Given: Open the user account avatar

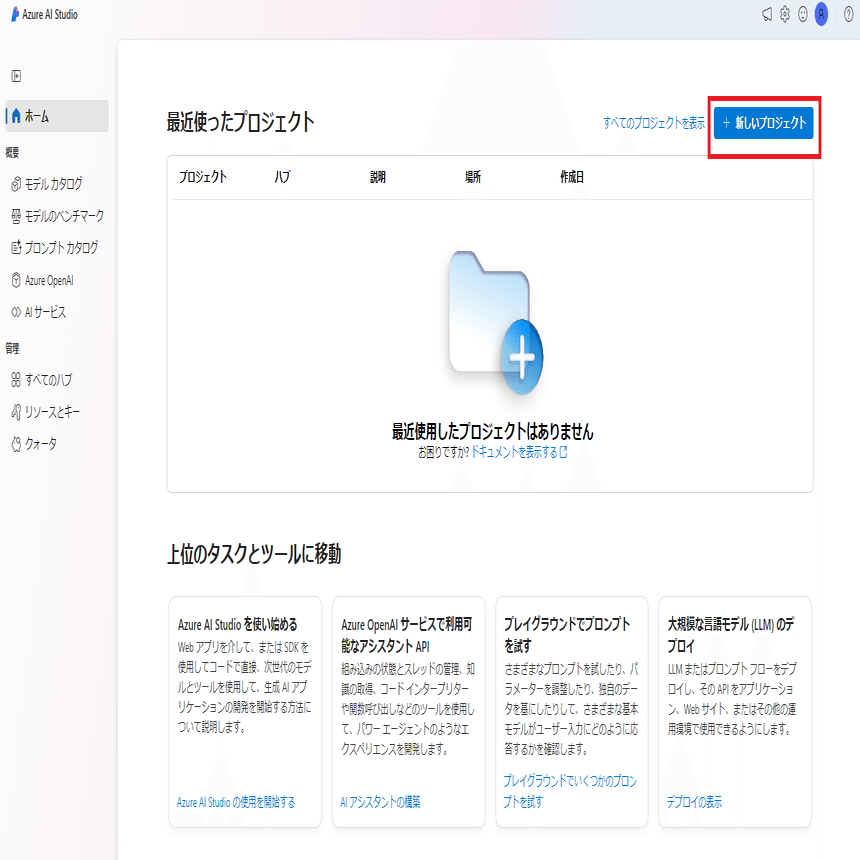Looking at the screenshot, I should [821, 14].
